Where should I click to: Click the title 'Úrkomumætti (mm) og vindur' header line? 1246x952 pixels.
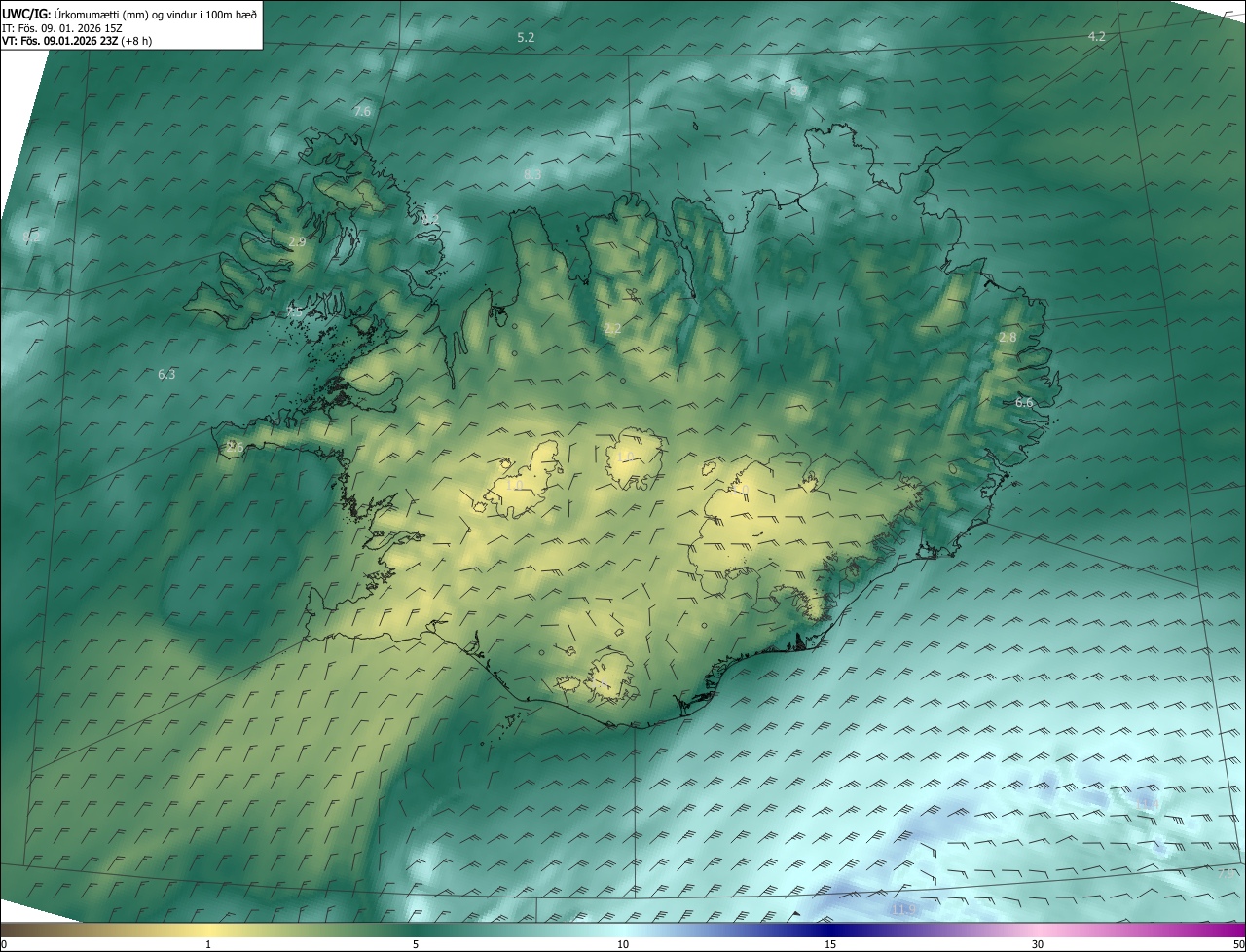(131, 14)
